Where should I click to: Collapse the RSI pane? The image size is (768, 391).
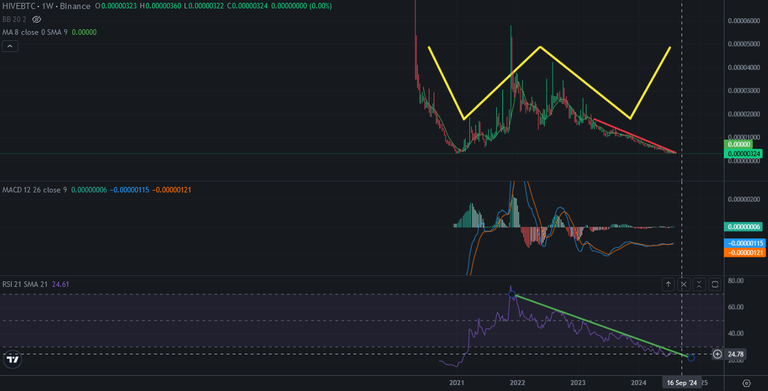point(699,284)
